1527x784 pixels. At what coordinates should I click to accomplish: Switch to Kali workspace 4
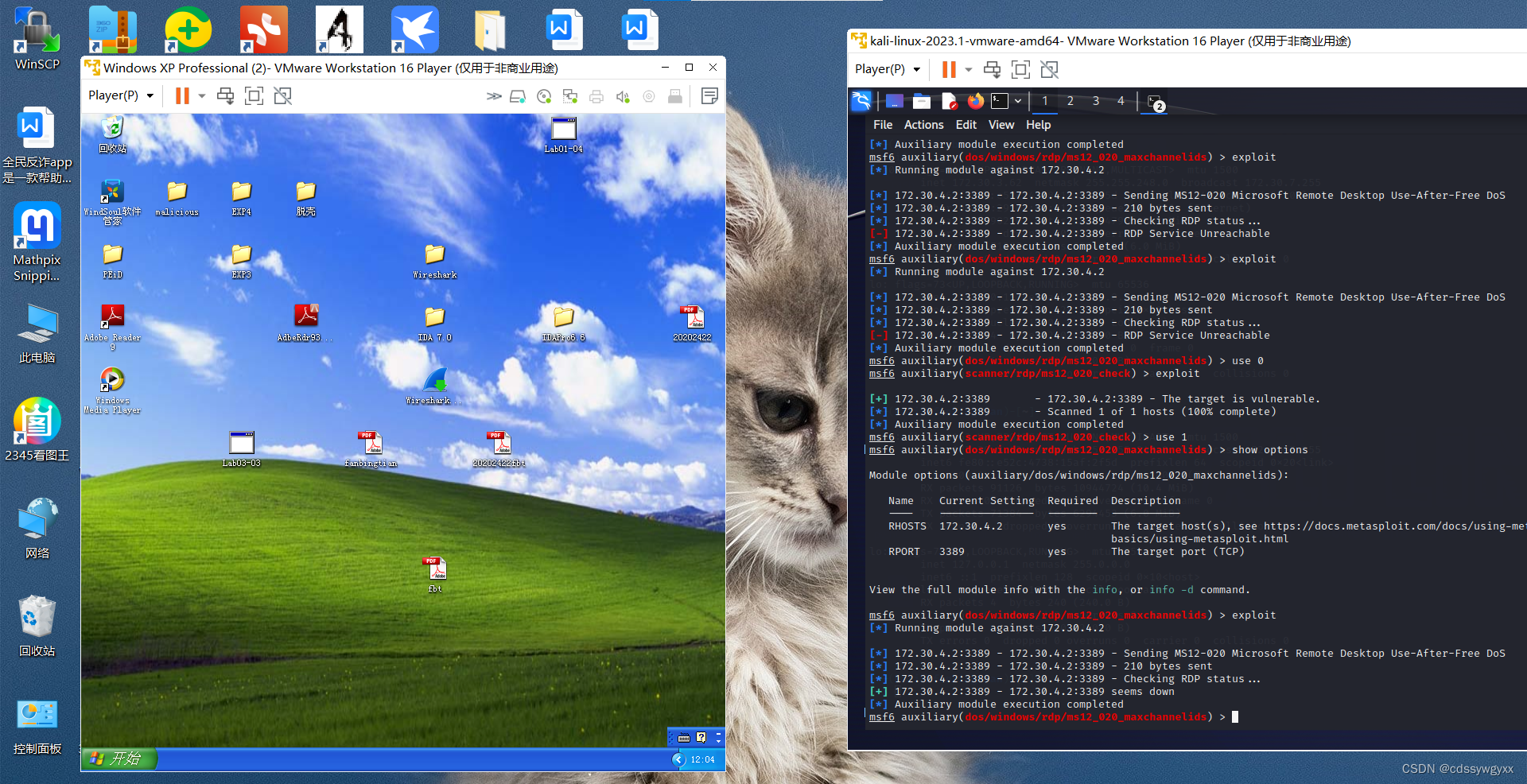[x=1121, y=101]
